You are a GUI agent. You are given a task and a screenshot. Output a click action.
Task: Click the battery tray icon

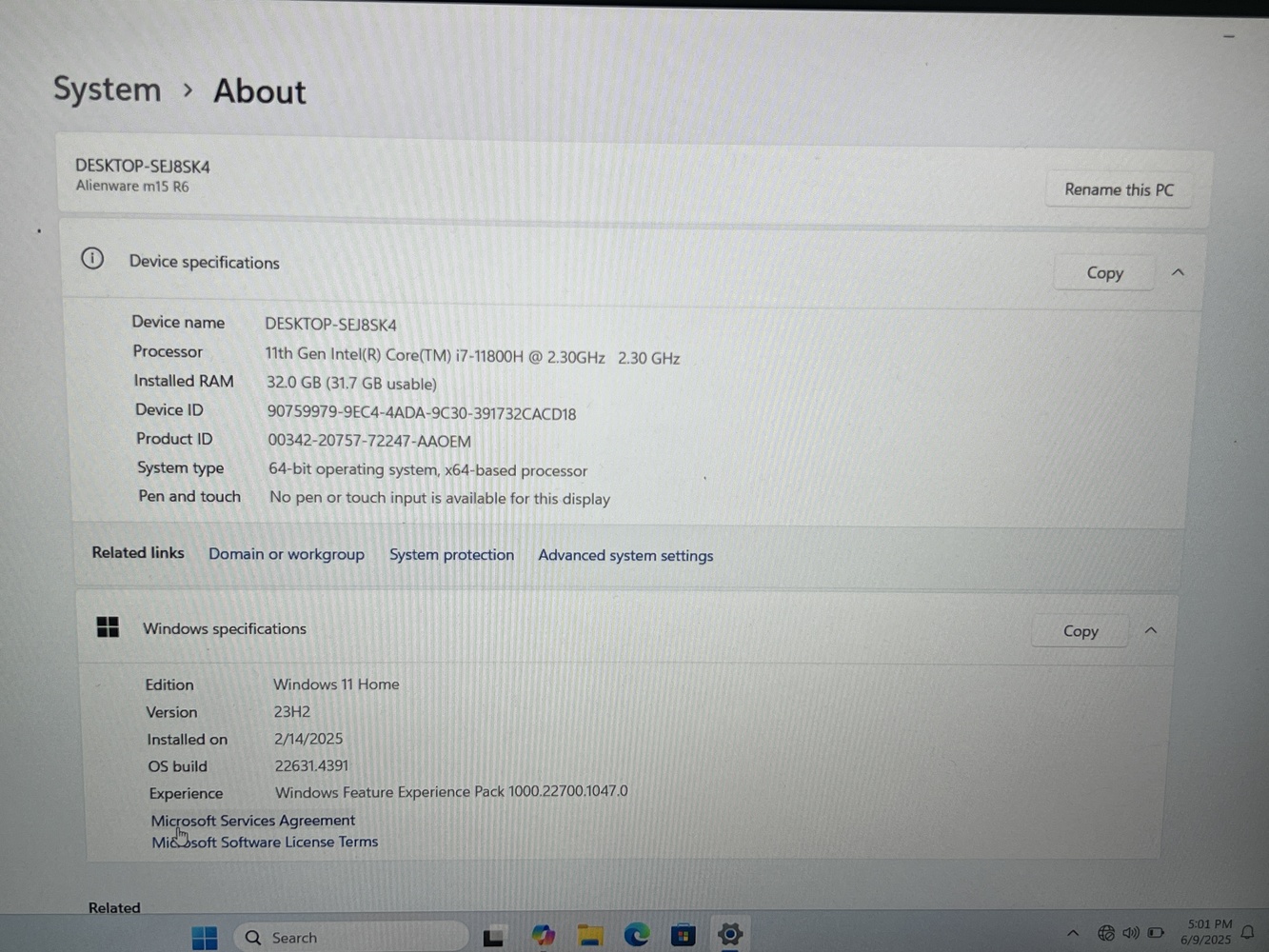(1156, 933)
